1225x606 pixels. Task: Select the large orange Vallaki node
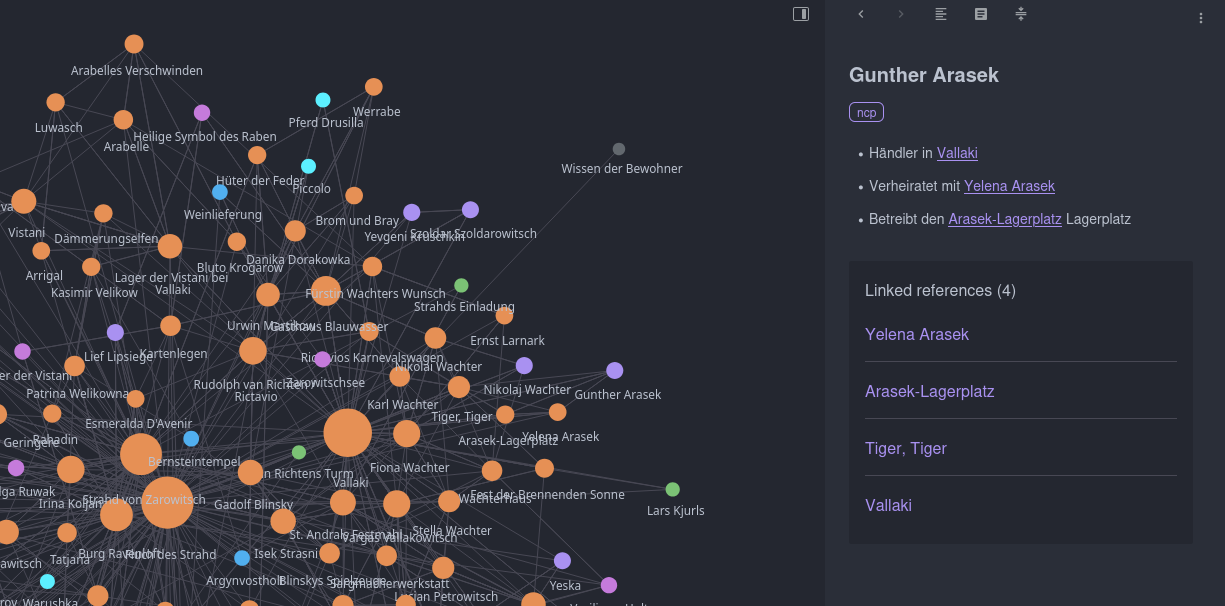[x=347, y=432]
